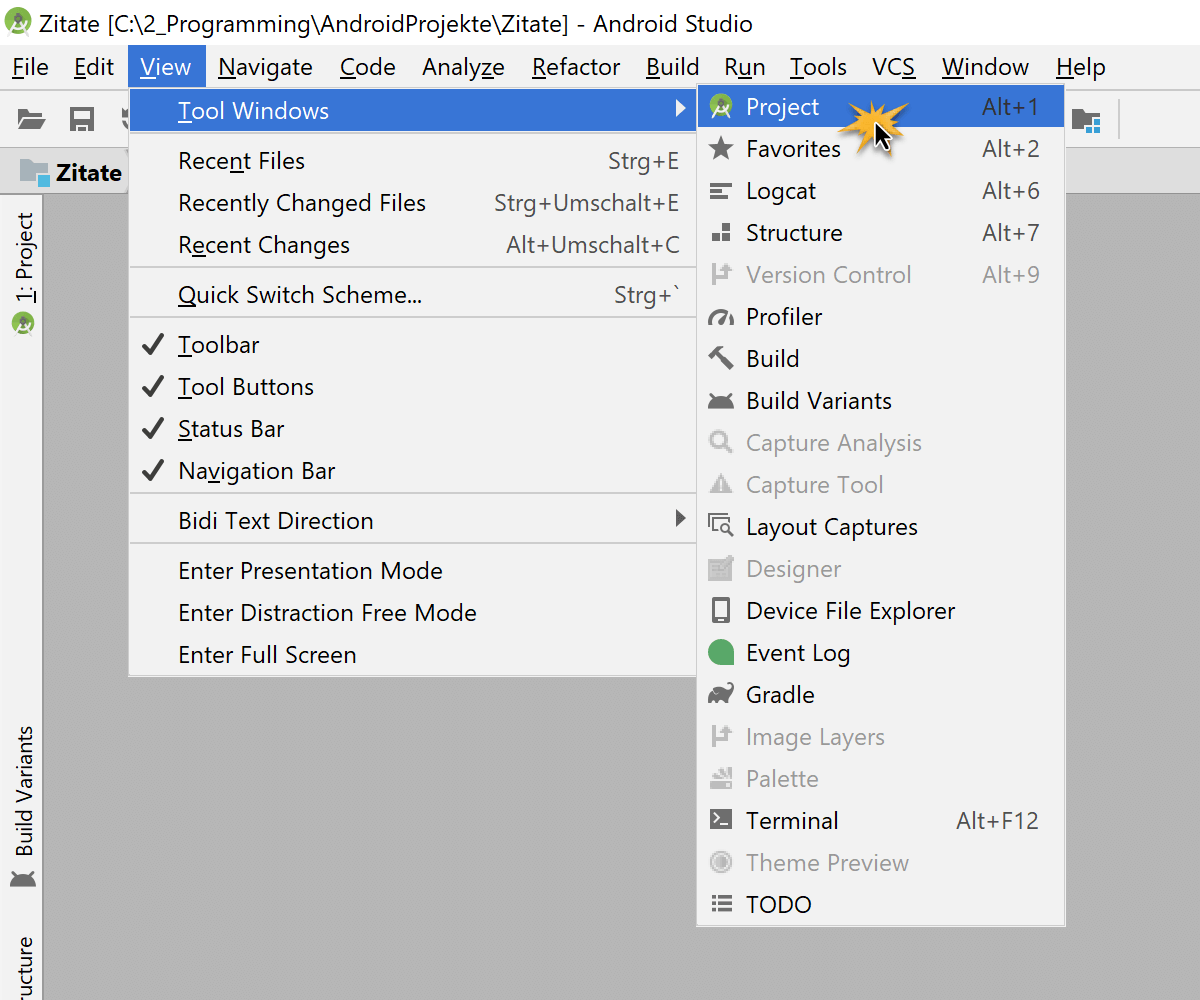Image resolution: width=1200 pixels, height=1000 pixels.
Task: Open the Tools menu
Action: [818, 67]
